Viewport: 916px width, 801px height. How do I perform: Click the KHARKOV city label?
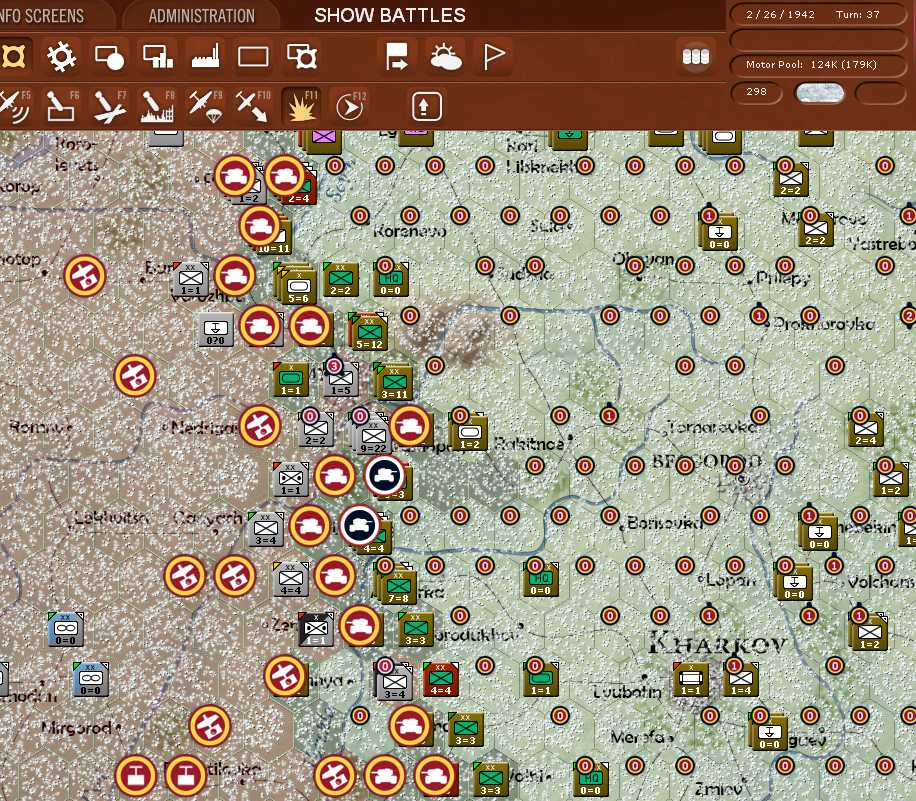click(x=717, y=644)
